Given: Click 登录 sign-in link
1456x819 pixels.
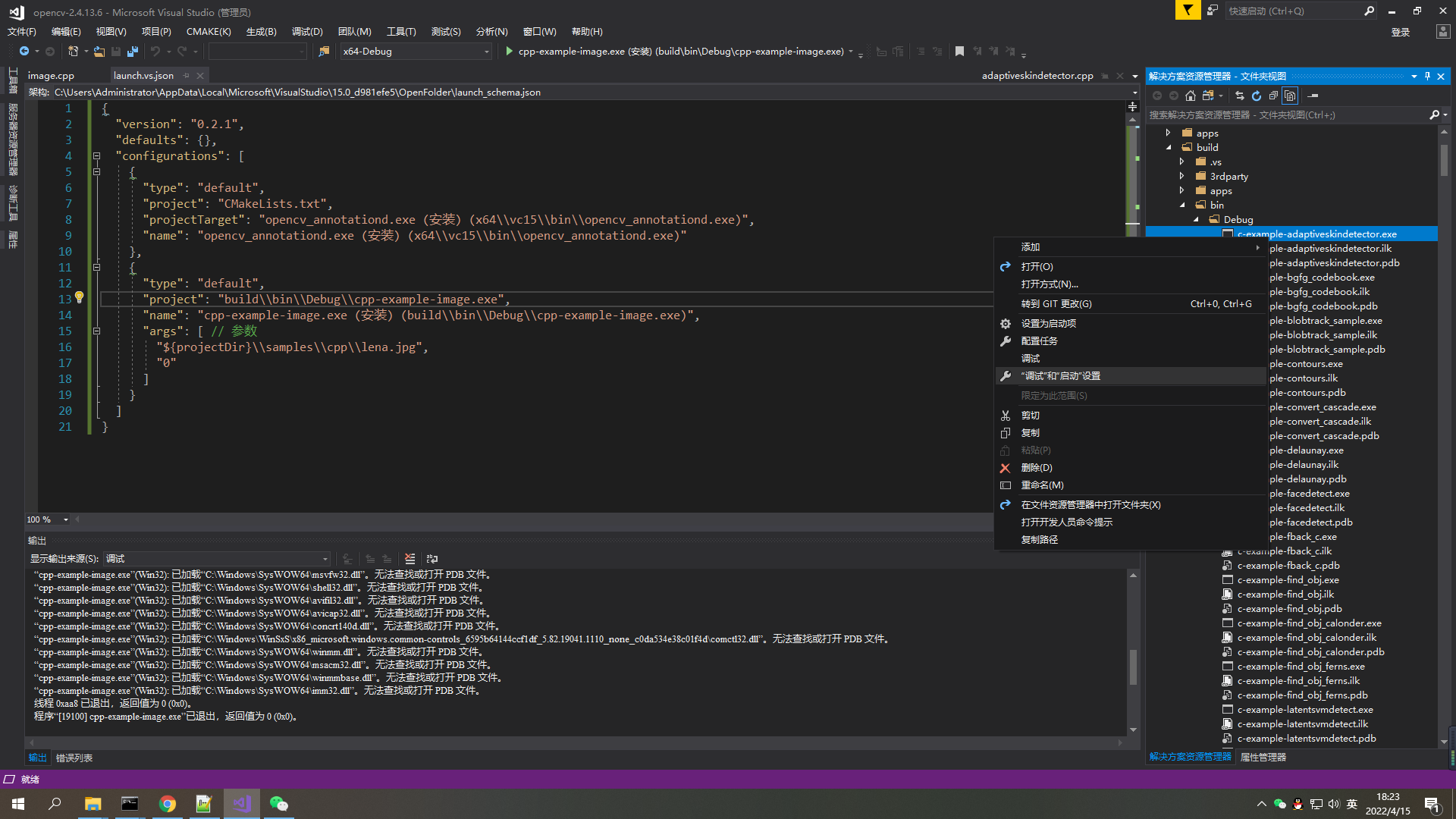Looking at the screenshot, I should 1400,32.
